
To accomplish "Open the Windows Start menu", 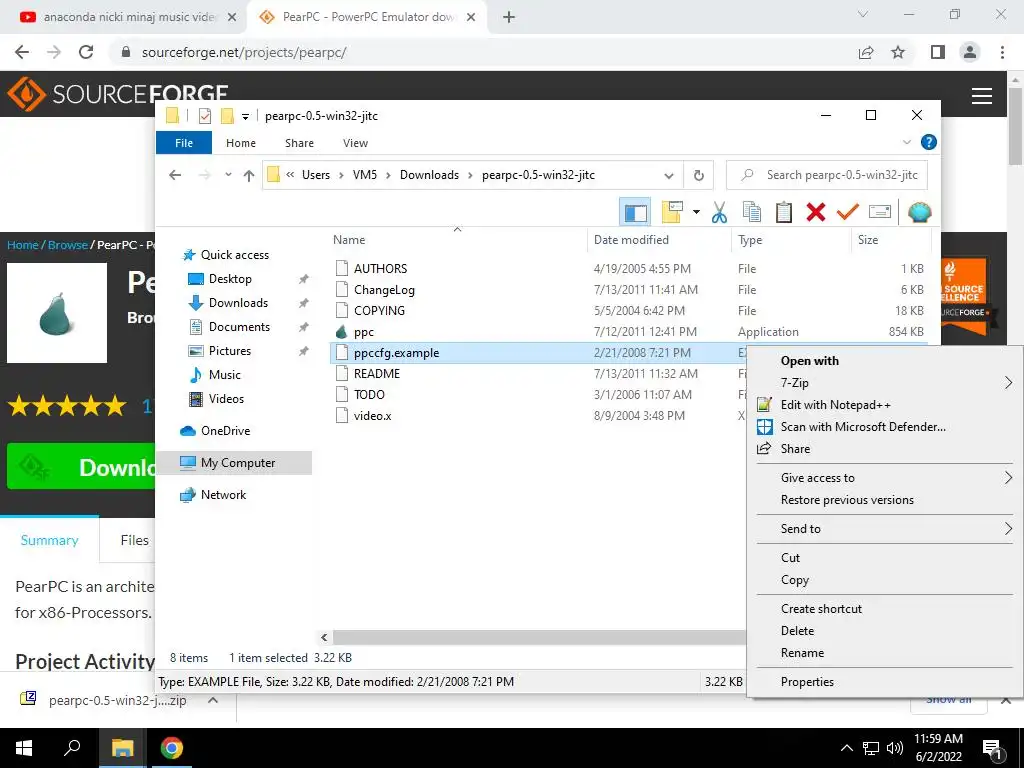I will point(24,748).
